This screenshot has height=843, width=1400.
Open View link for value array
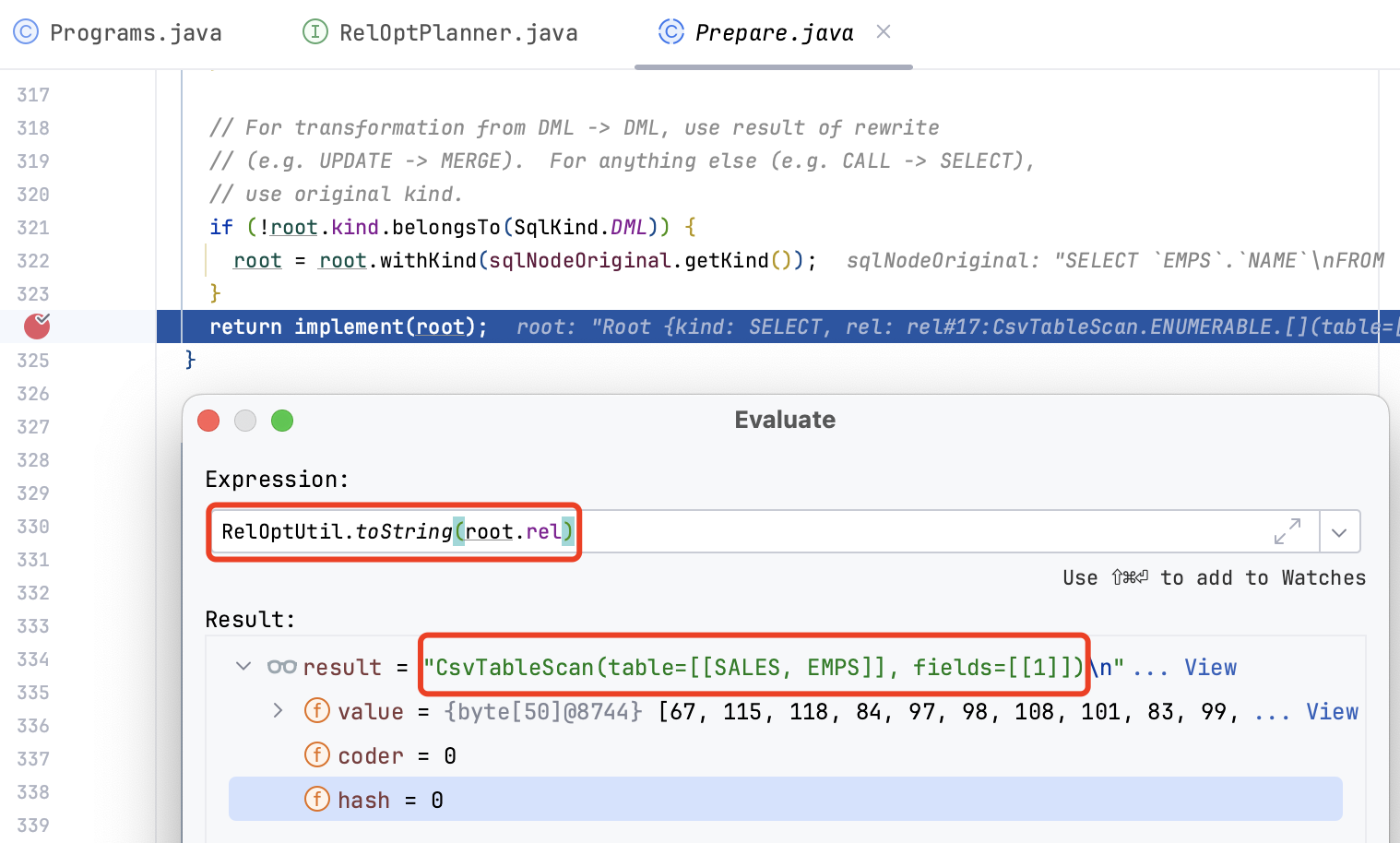(x=1332, y=711)
